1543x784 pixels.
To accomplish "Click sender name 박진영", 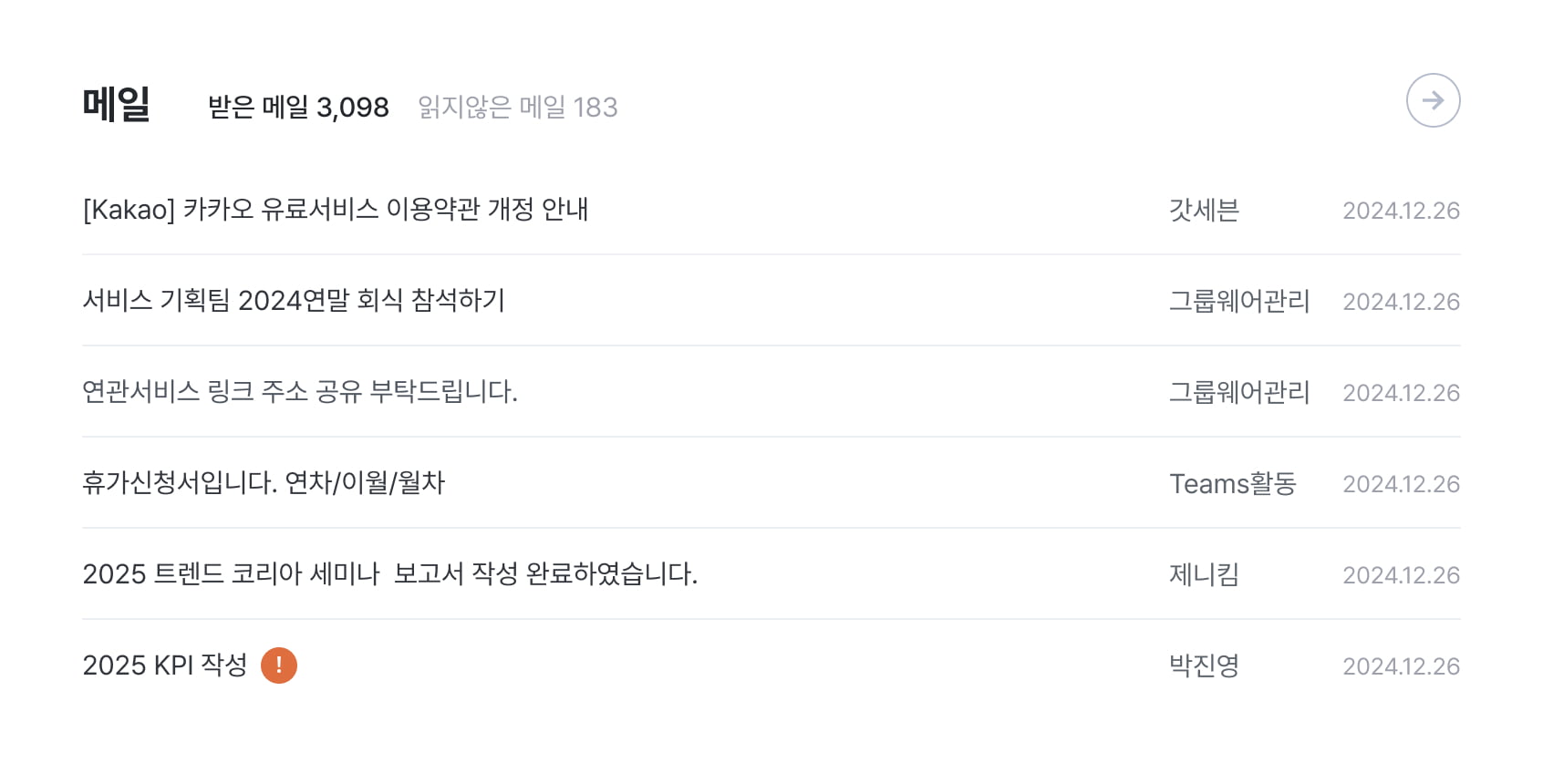I will tap(1204, 666).
